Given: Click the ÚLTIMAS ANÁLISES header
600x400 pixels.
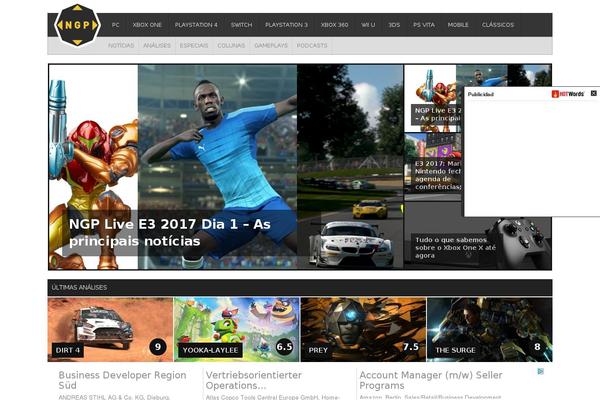Looking at the screenshot, I should tap(80, 287).
